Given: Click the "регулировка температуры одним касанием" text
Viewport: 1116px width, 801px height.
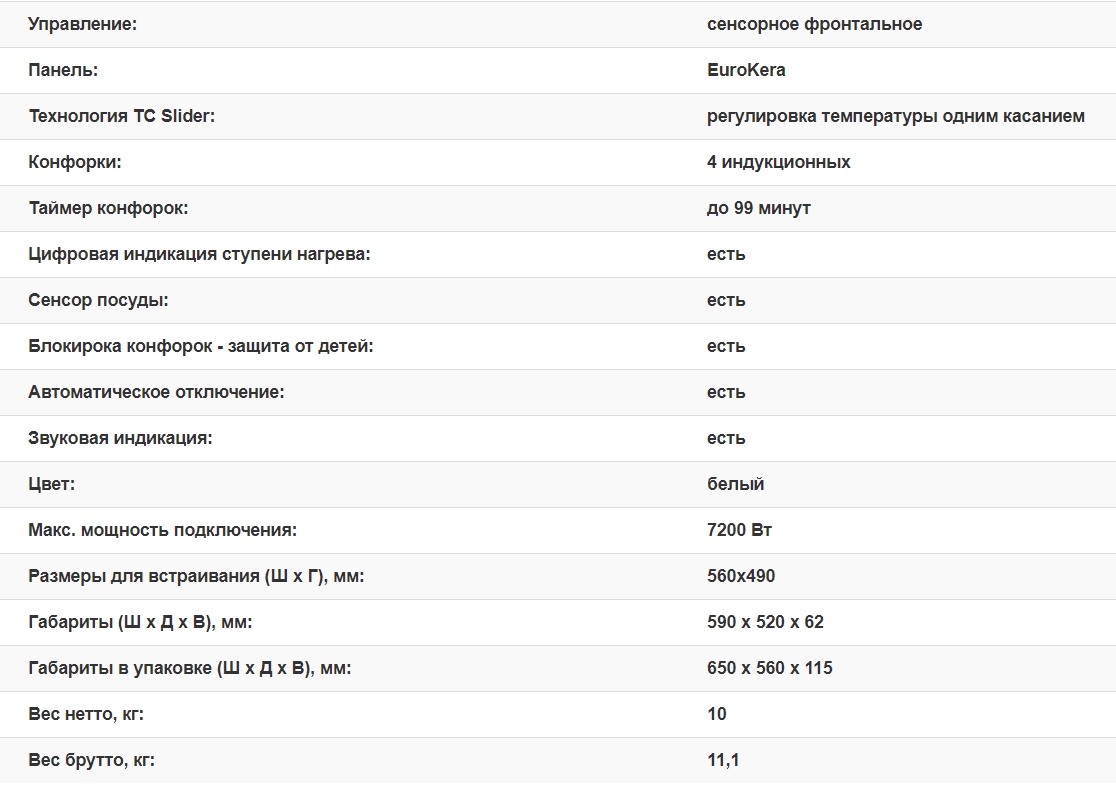Looking at the screenshot, I should 895,116.
